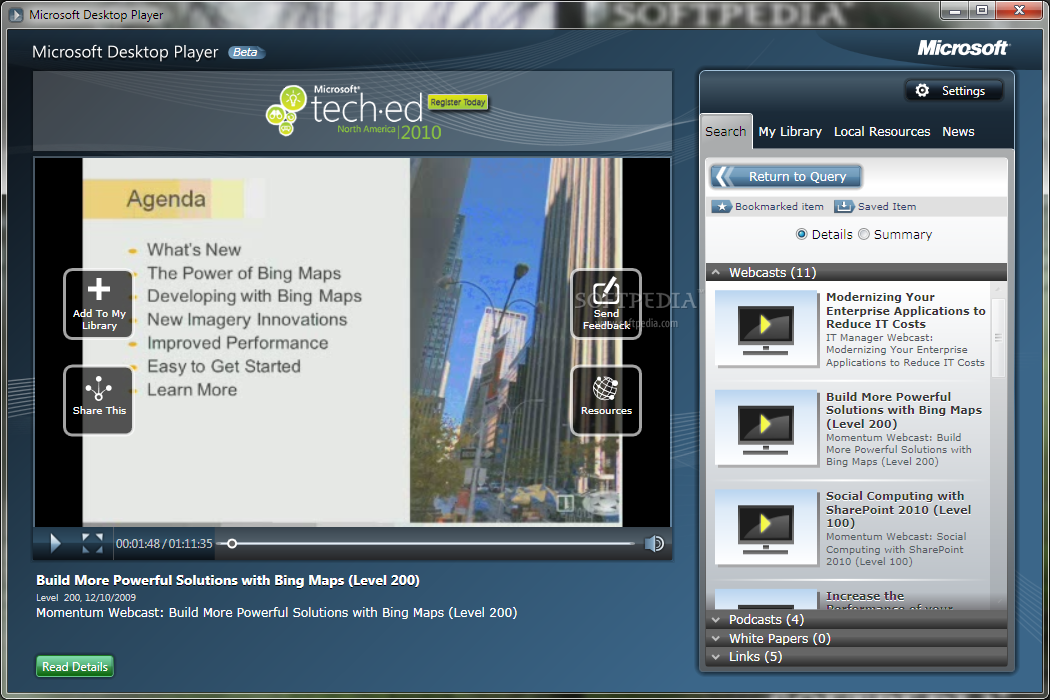Click the Share This overlay icon

pos(98,400)
